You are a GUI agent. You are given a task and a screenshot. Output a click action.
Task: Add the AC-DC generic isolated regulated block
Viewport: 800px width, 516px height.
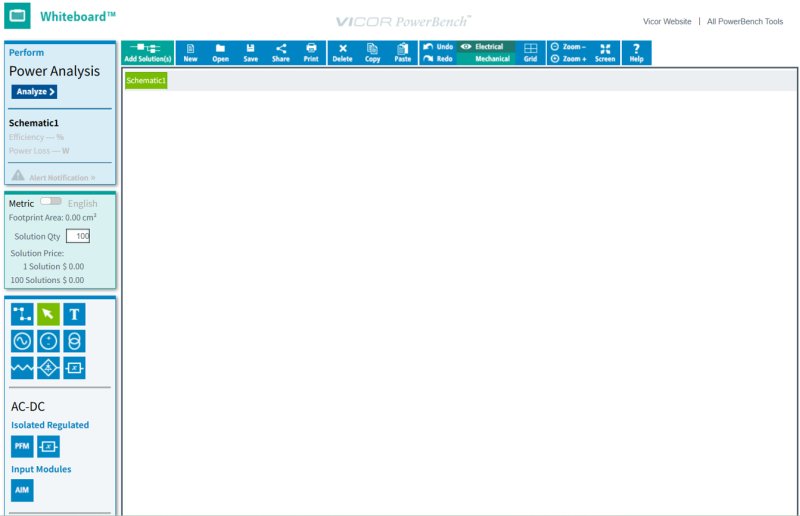(x=48, y=447)
